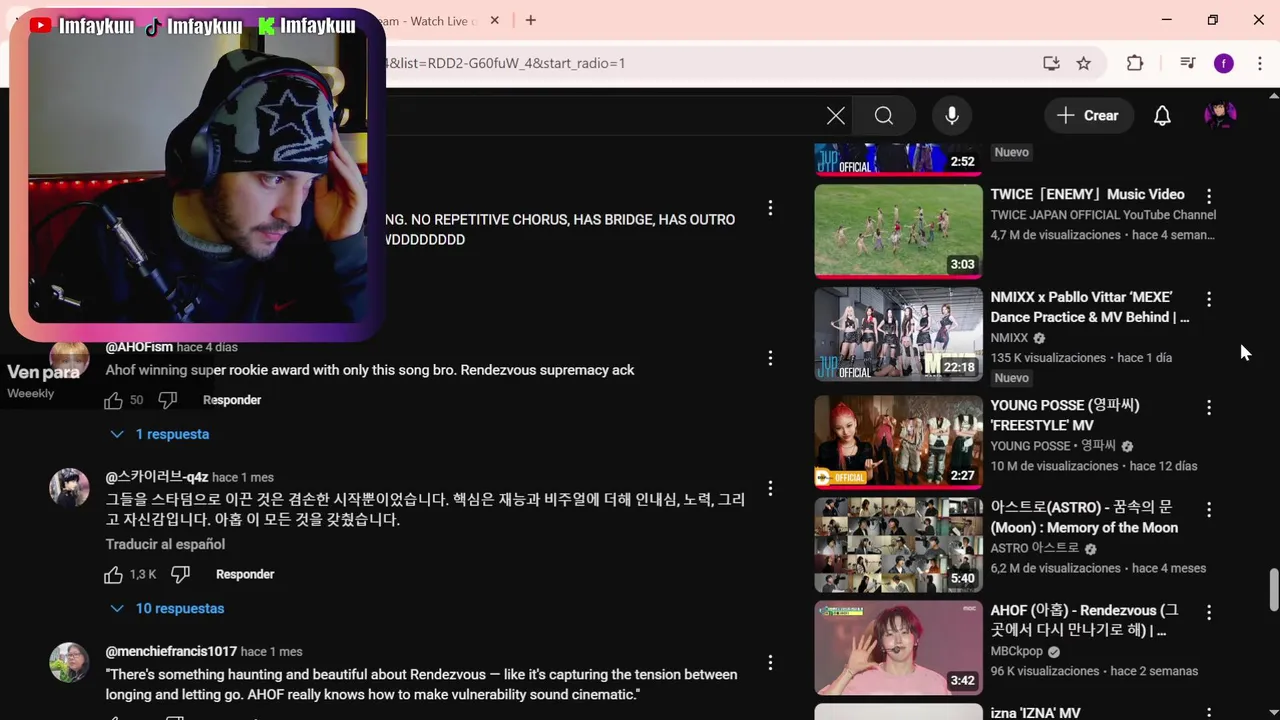Like the @AHOFism comment
The width and height of the screenshot is (1280, 720).
point(114,400)
